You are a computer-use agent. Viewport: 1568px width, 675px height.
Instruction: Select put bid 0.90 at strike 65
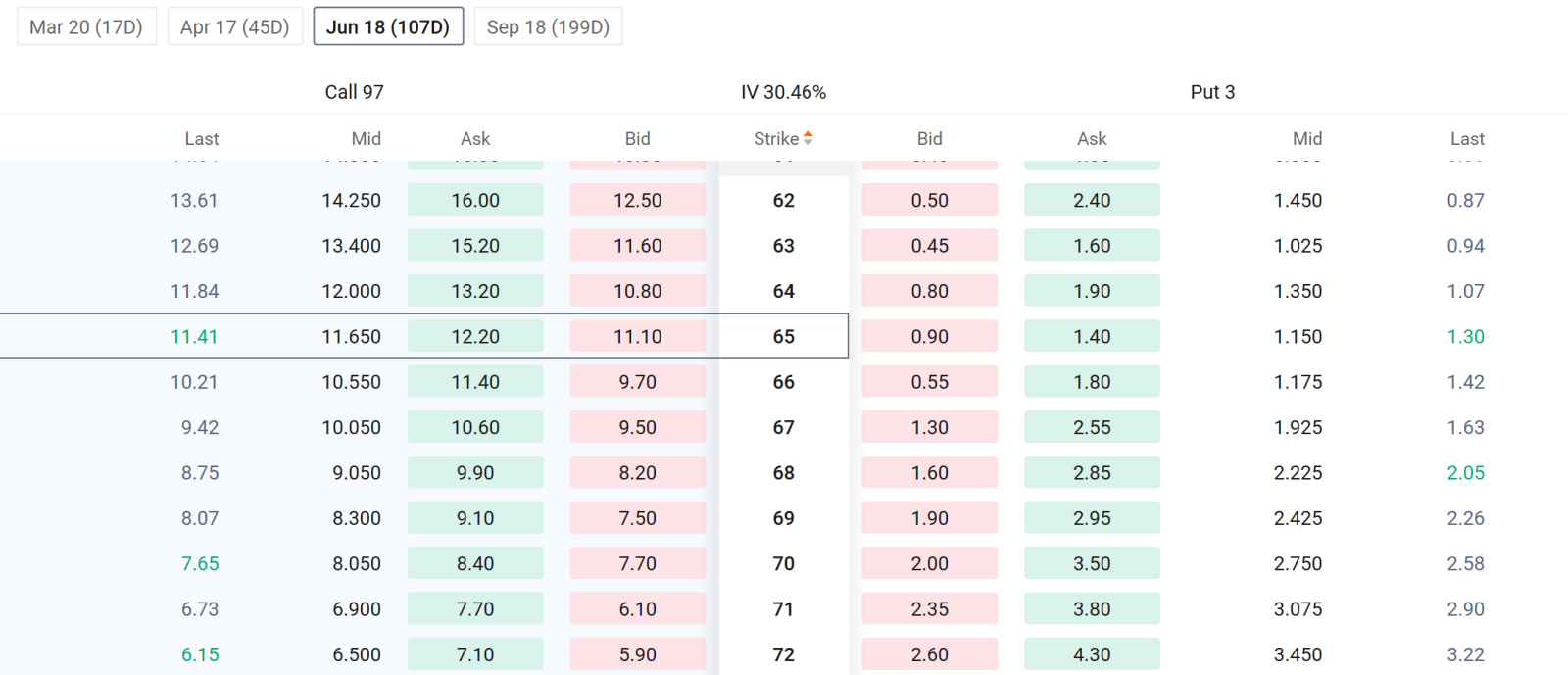tap(930, 336)
